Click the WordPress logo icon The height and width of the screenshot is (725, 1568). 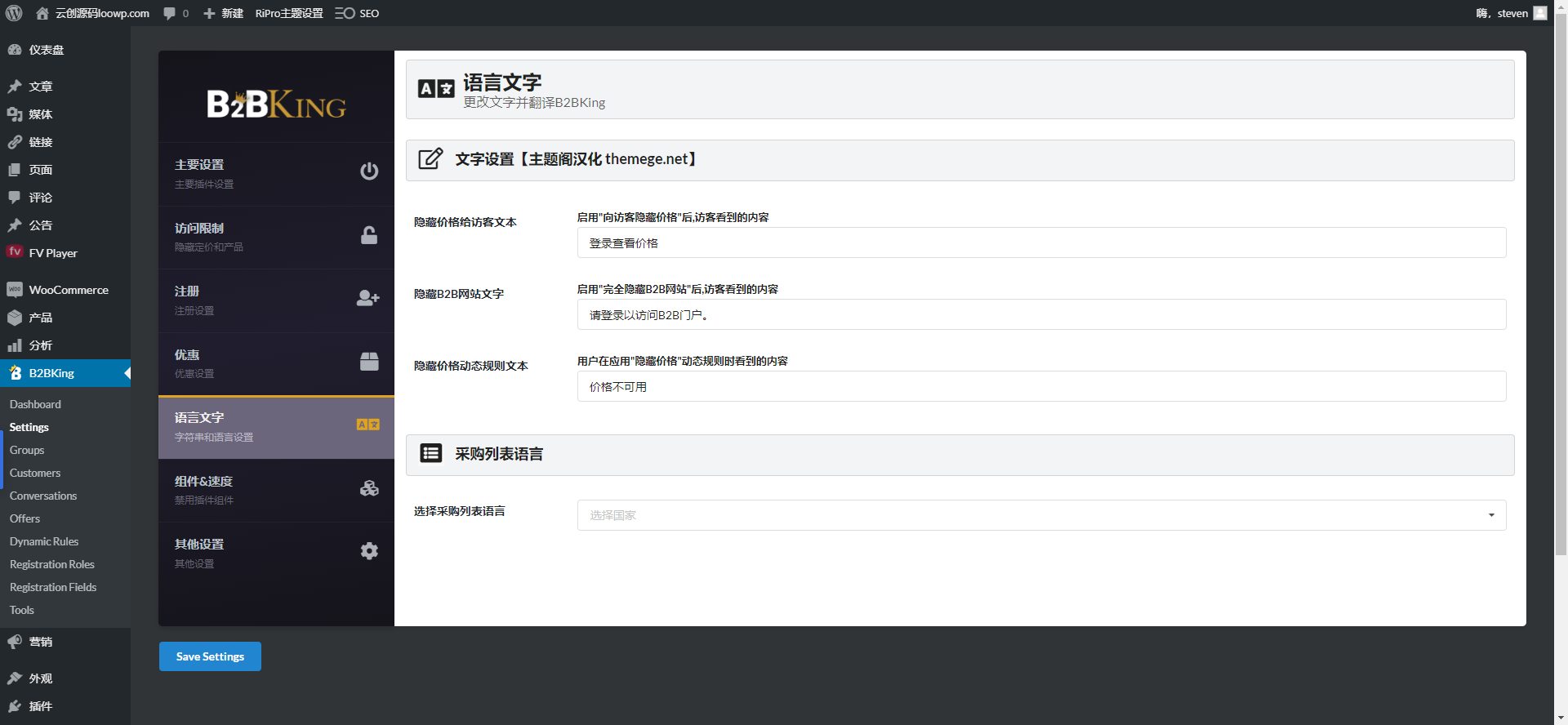click(14, 13)
